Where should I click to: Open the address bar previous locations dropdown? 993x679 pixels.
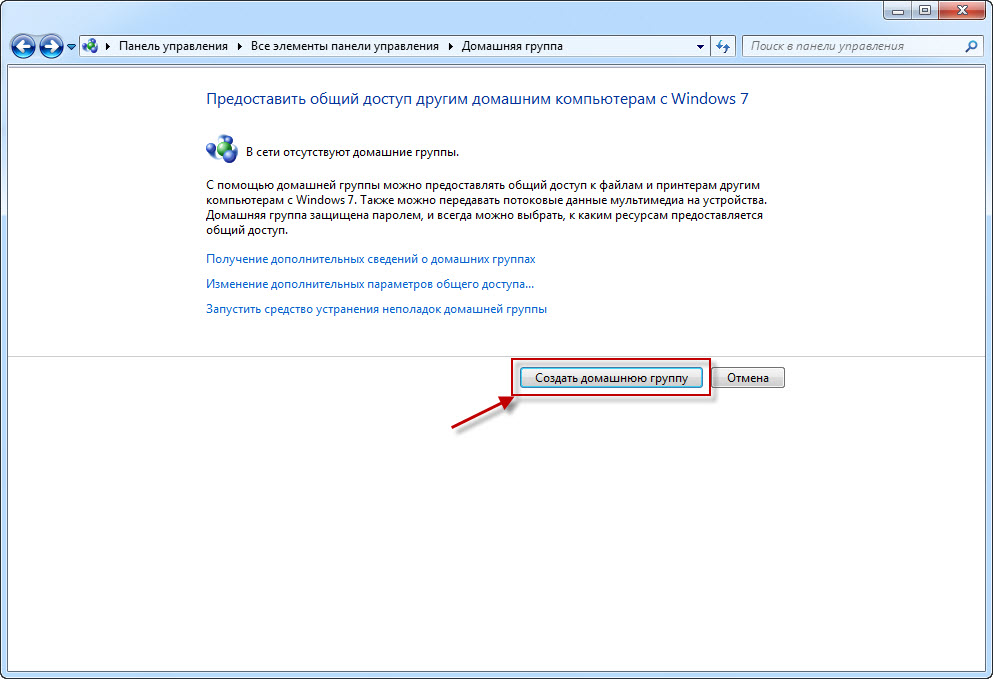[x=700, y=47]
